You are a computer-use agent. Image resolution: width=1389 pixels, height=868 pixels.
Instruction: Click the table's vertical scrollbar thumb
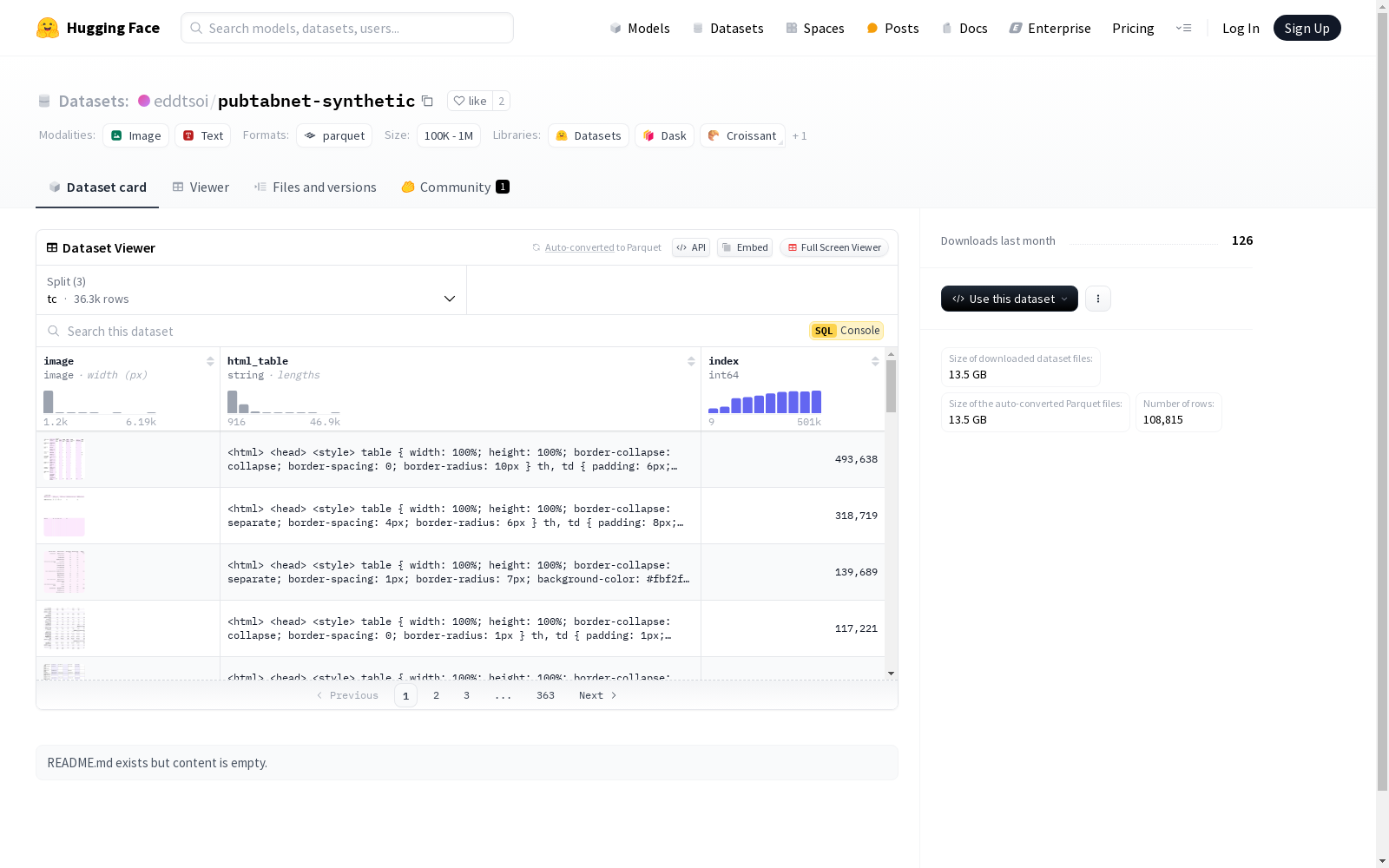tap(891, 386)
